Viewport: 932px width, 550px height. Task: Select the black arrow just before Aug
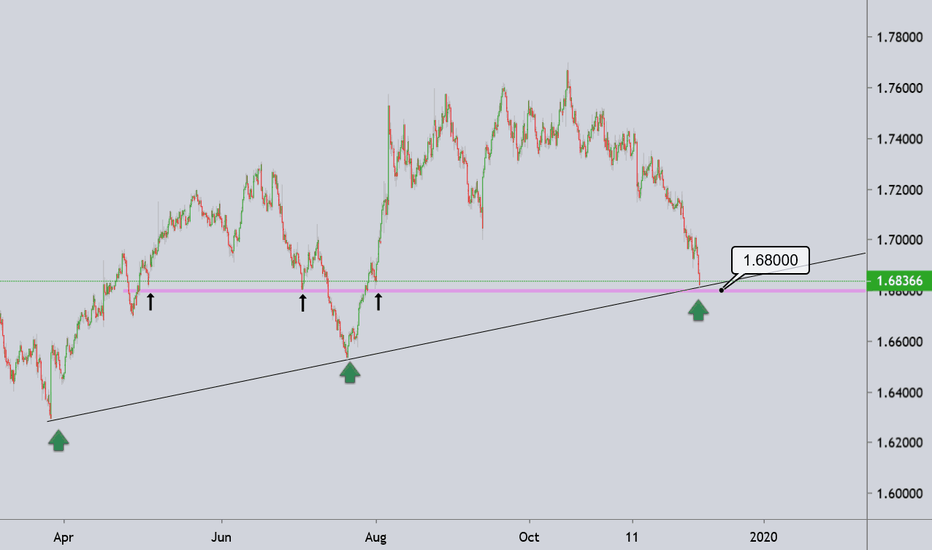pyautogui.click(x=378, y=301)
